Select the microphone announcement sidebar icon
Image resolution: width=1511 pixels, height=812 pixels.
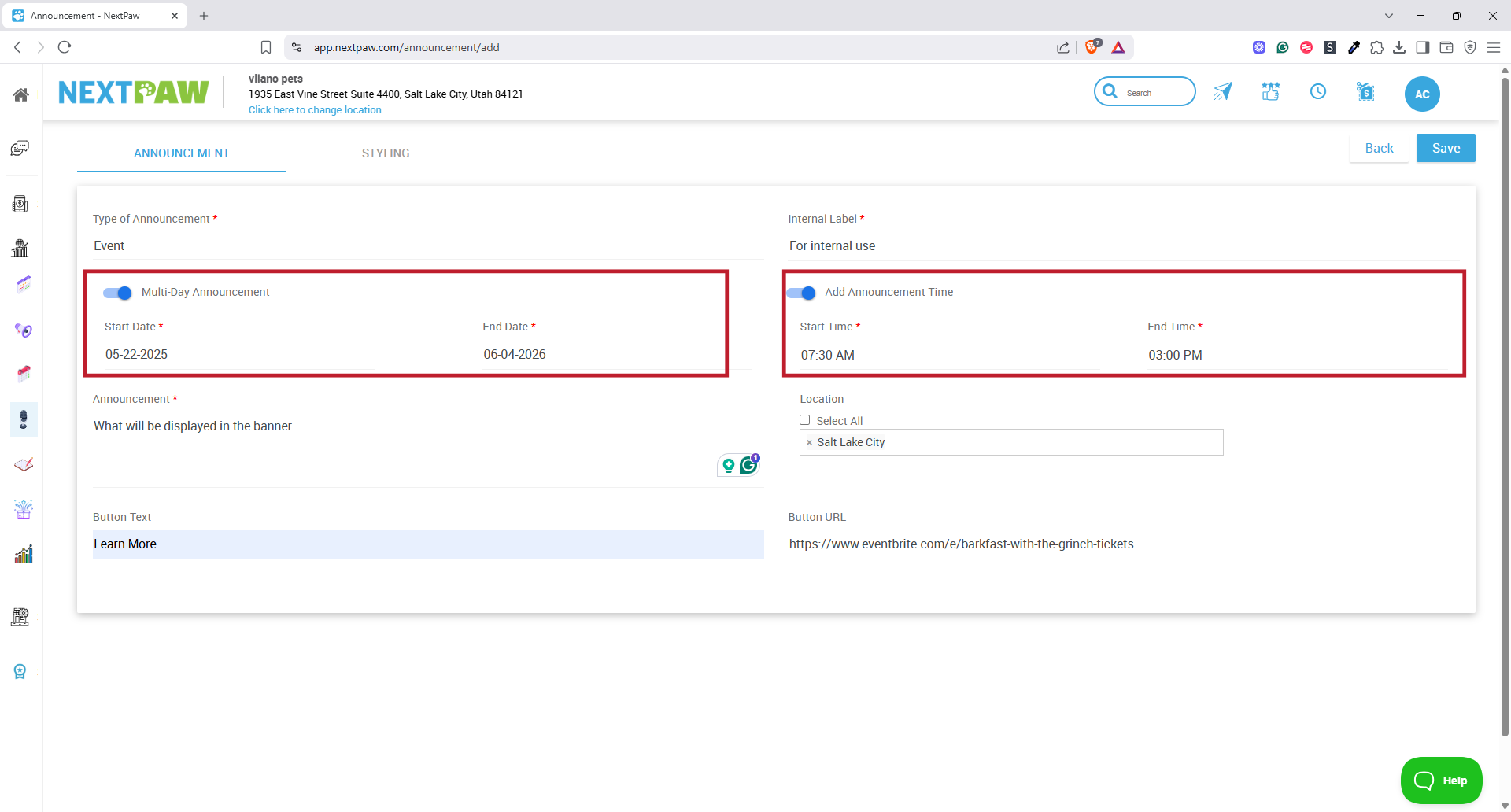pyautogui.click(x=24, y=419)
